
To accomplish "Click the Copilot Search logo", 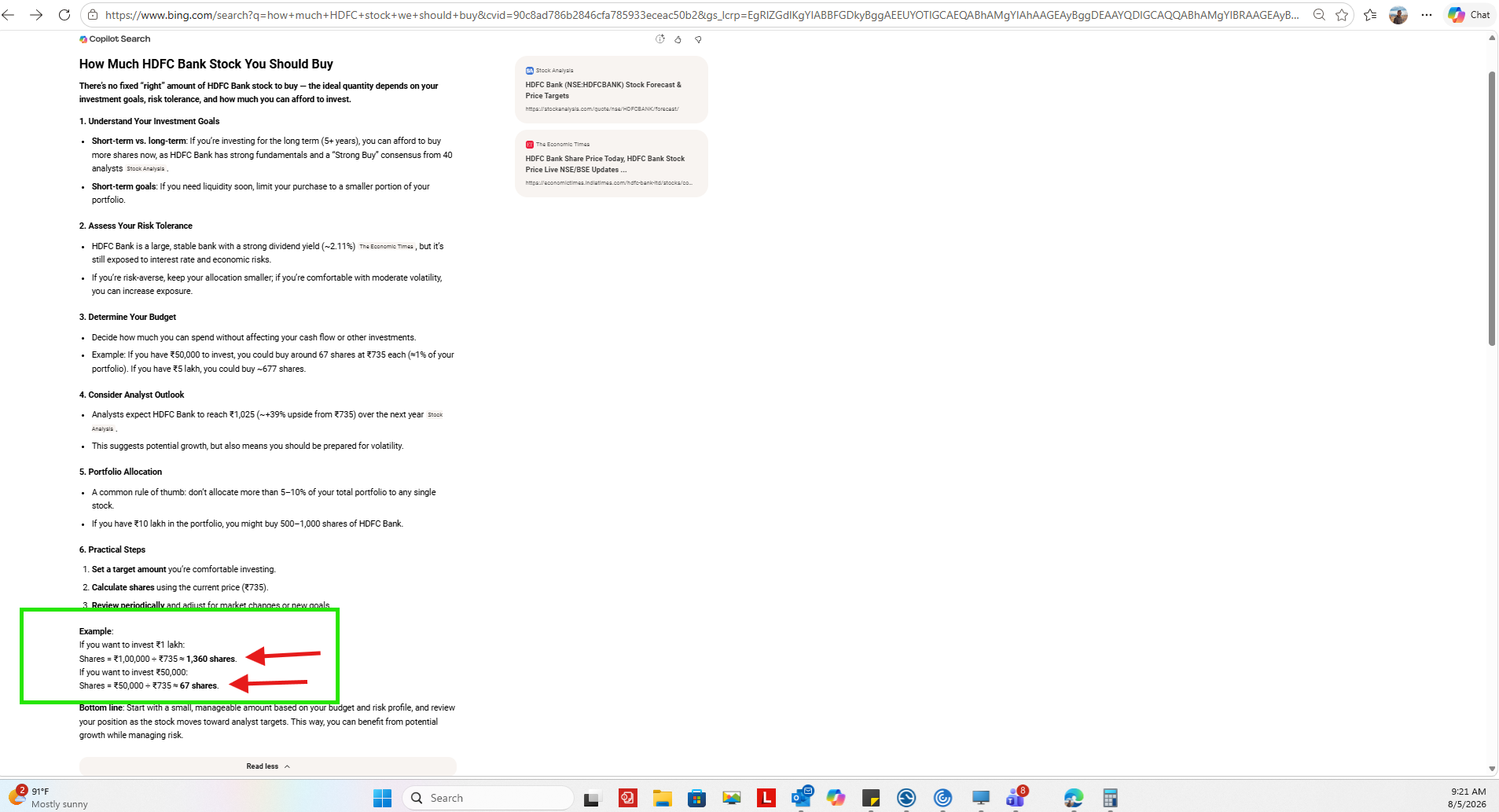I will coord(115,39).
